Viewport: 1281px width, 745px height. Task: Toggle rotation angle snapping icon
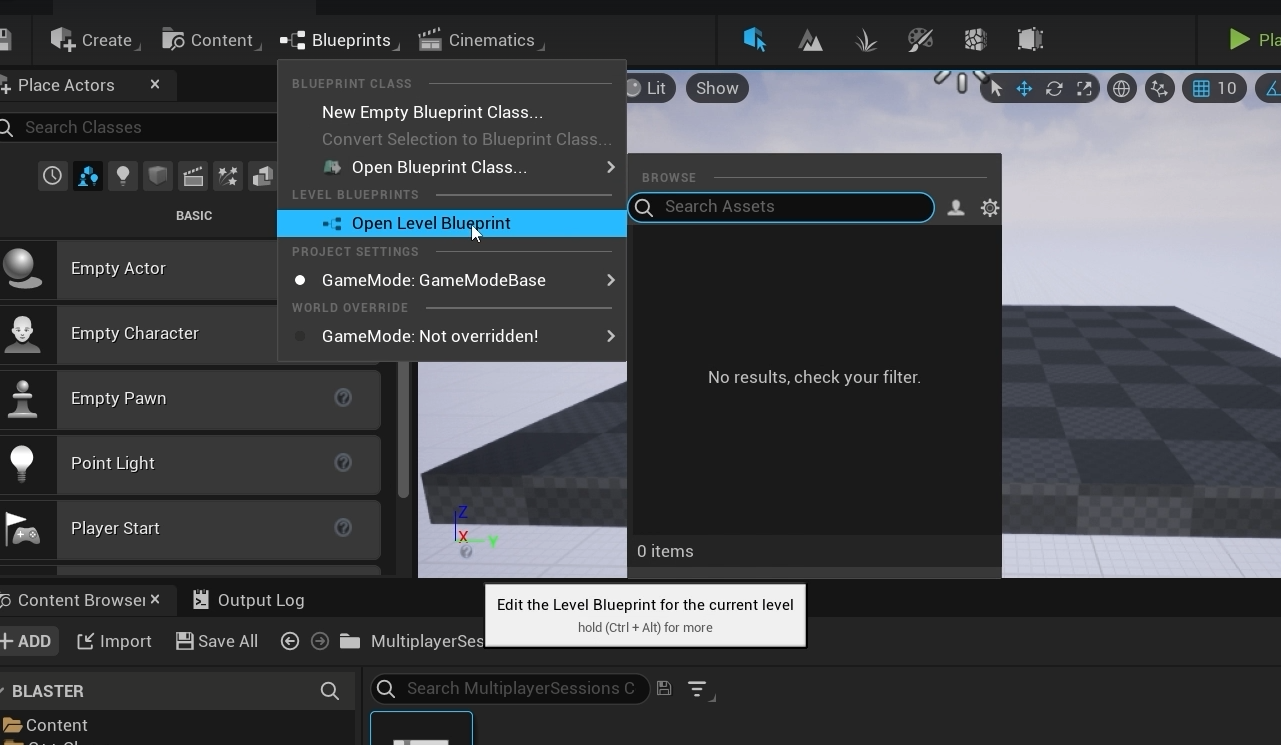tap(1272, 88)
